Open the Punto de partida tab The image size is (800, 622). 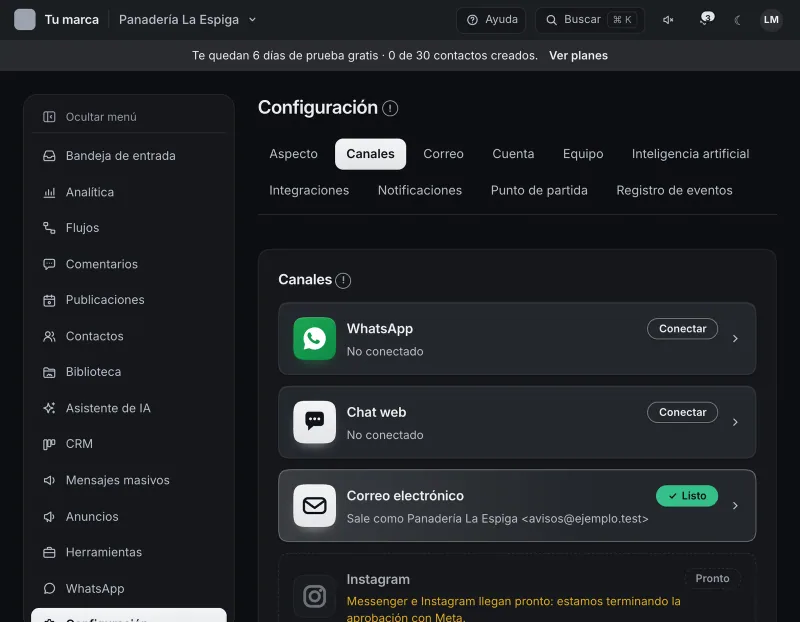[x=539, y=190]
